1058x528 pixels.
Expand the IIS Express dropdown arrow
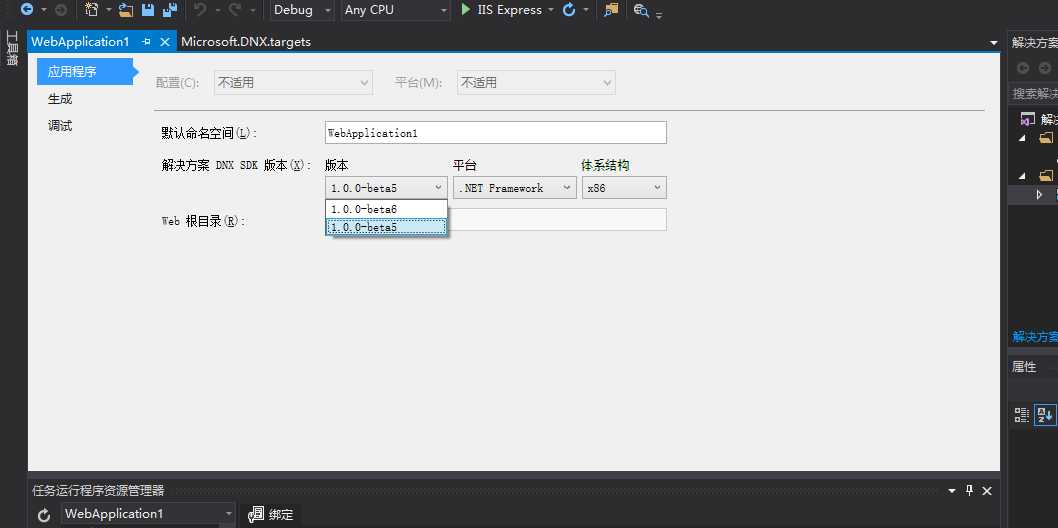click(551, 10)
